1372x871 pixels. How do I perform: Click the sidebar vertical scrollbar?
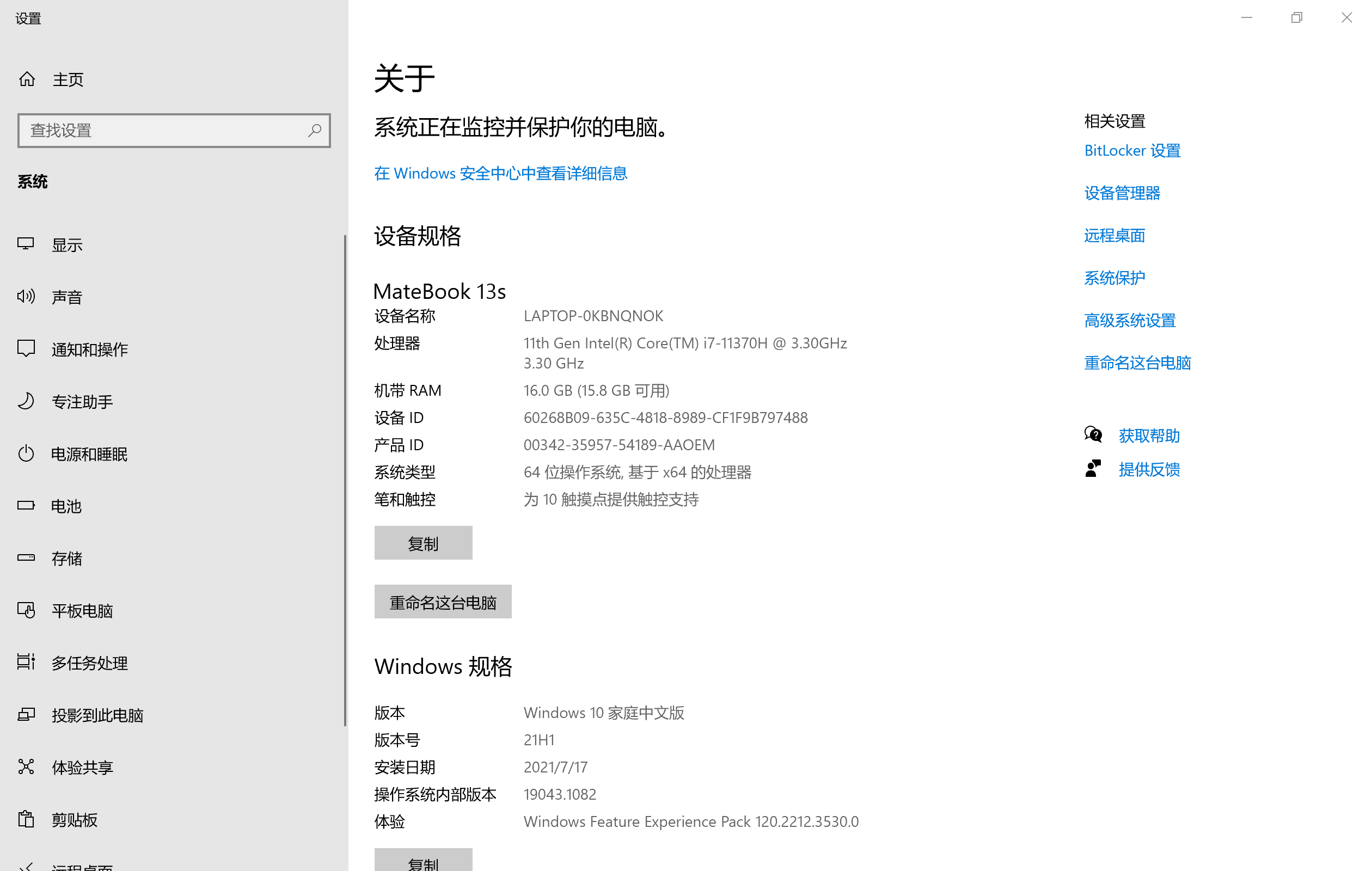pos(345,481)
